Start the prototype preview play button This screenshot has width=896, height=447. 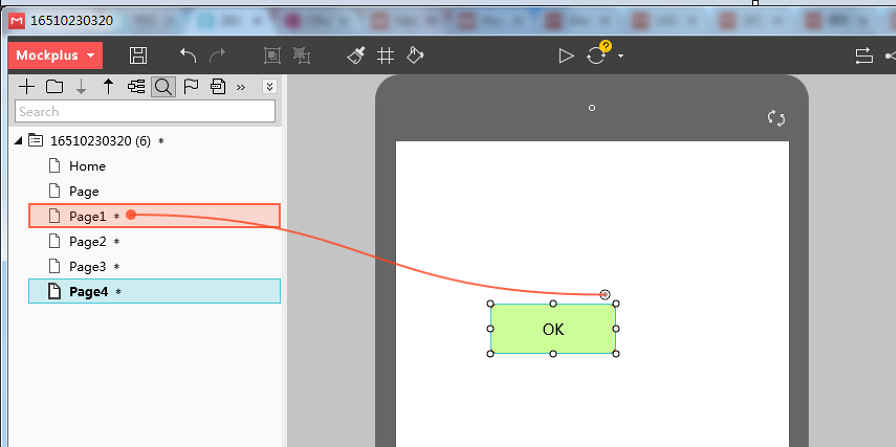click(566, 55)
